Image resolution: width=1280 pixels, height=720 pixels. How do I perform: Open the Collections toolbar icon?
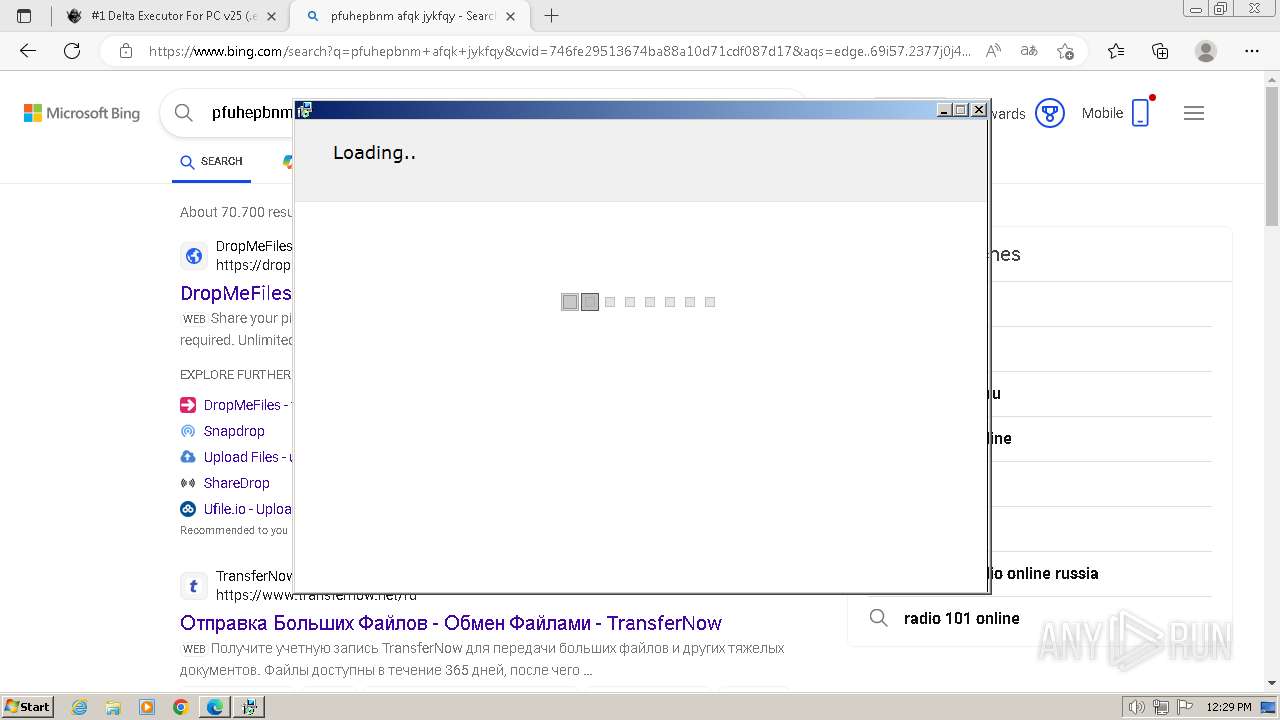click(x=1160, y=51)
